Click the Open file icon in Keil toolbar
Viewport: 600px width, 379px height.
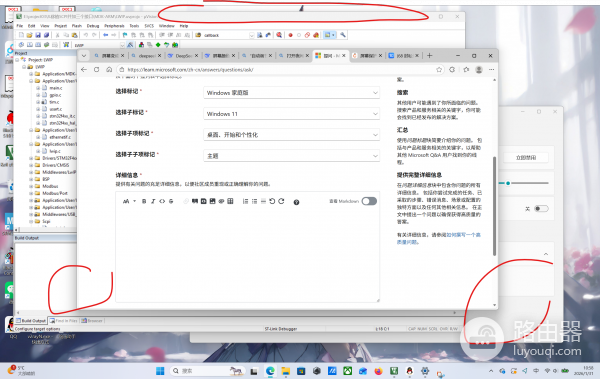[x=29, y=35]
